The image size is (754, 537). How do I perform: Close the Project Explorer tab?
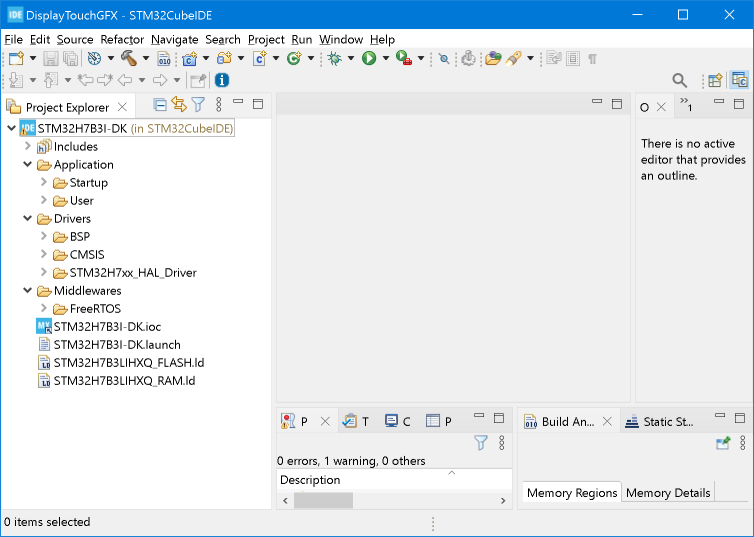click(123, 107)
